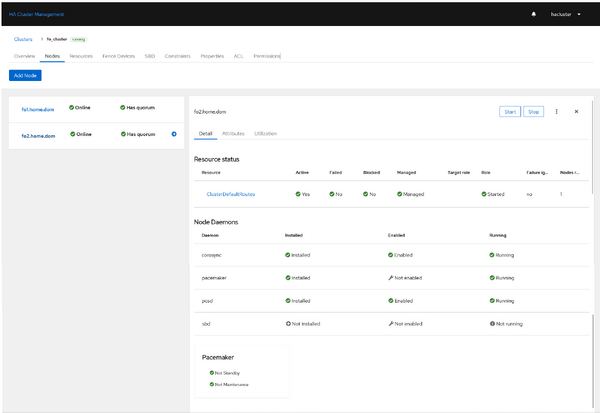The width and height of the screenshot is (600, 413).
Task: Click the pacemaker Running check icon
Action: point(492,278)
